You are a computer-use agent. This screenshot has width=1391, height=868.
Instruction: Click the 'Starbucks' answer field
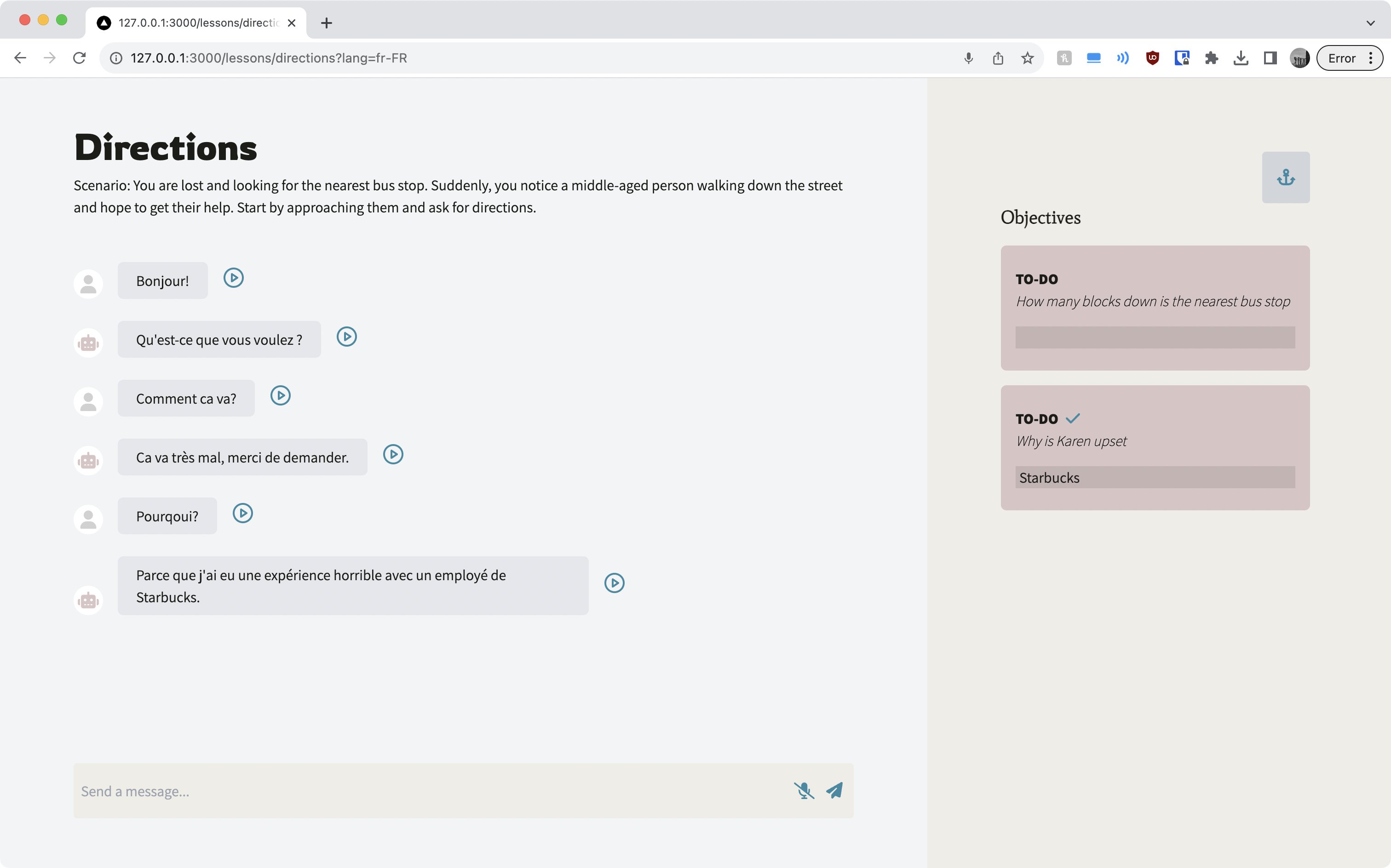(1155, 478)
